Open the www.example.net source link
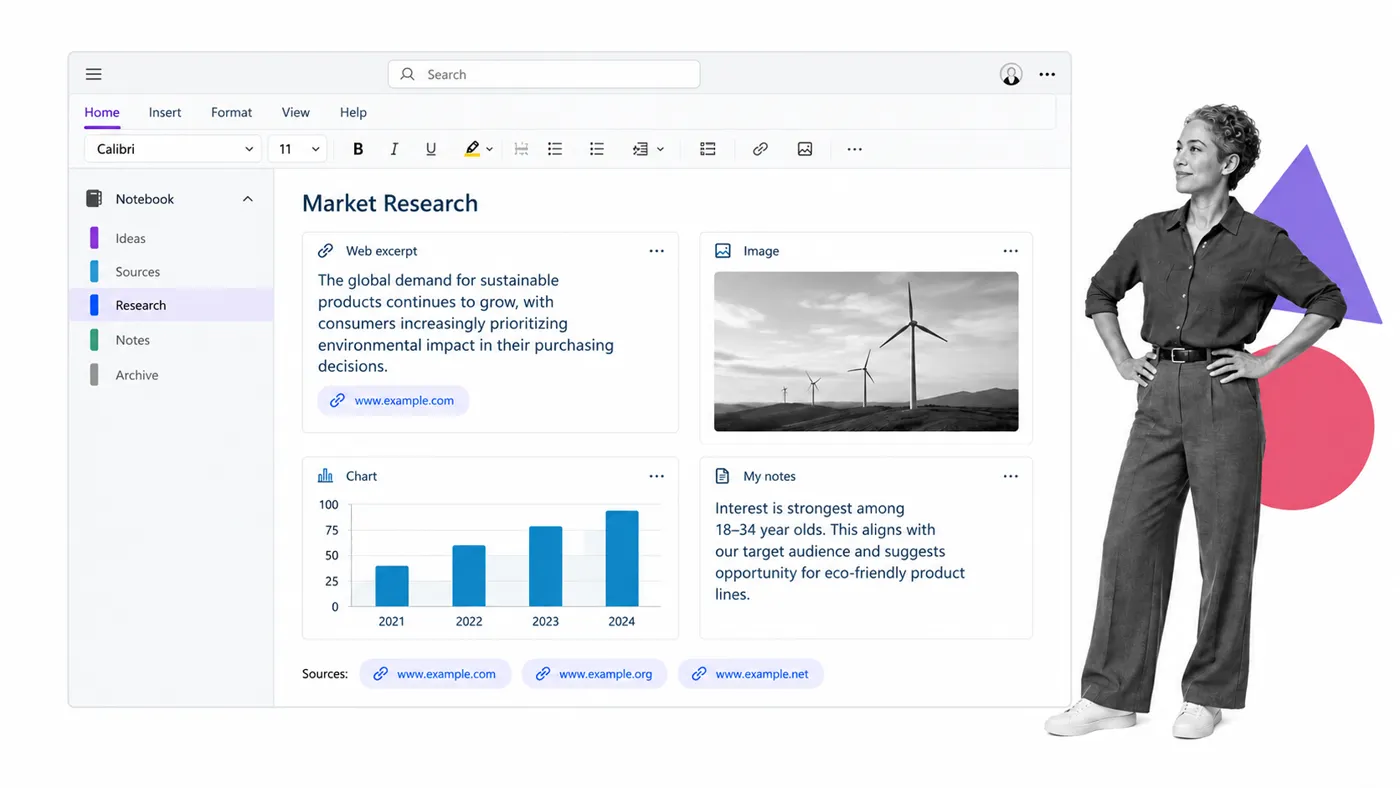1400x788 pixels. point(751,674)
